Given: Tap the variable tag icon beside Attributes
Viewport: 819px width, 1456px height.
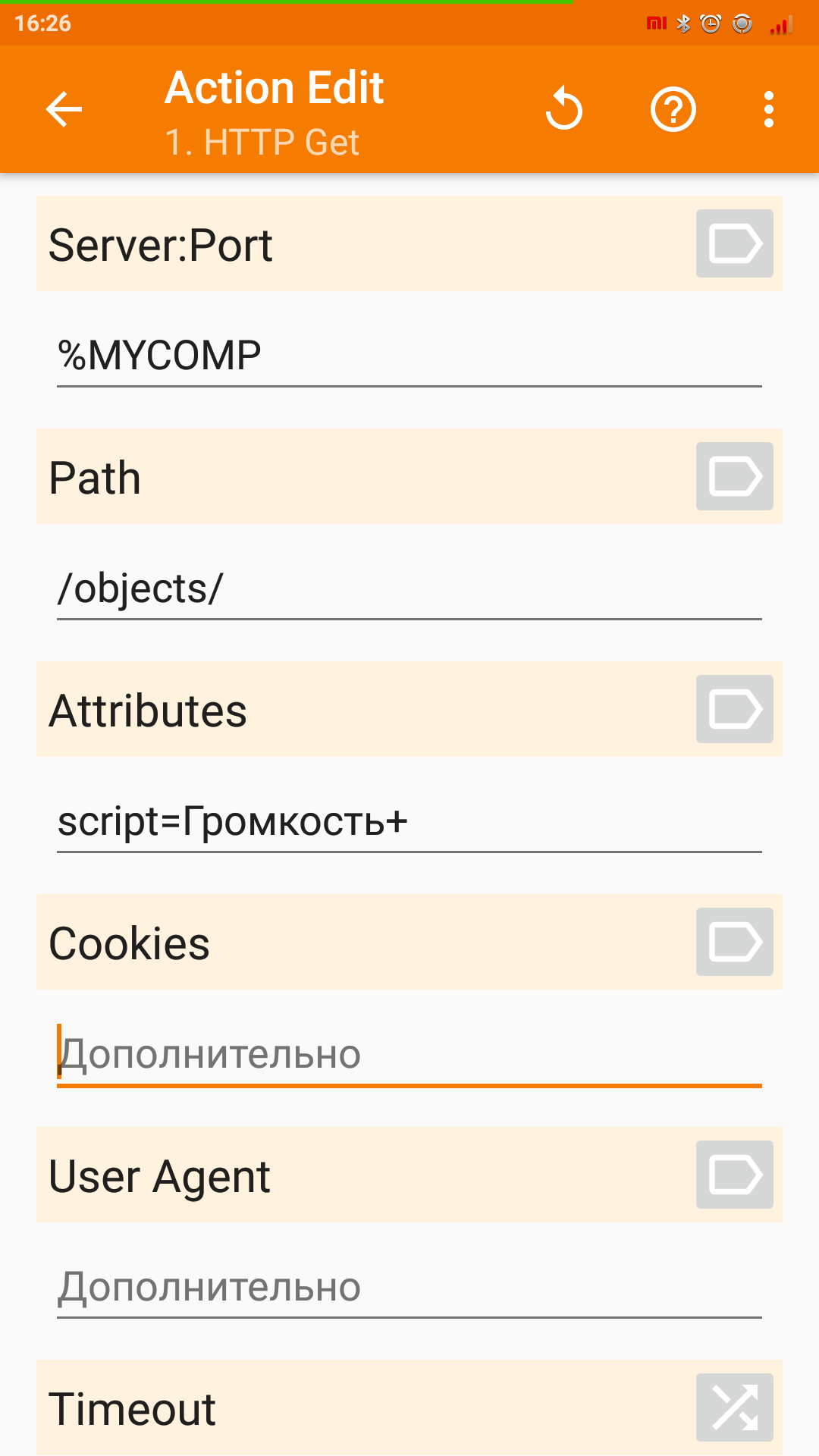Looking at the screenshot, I should pos(733,709).
